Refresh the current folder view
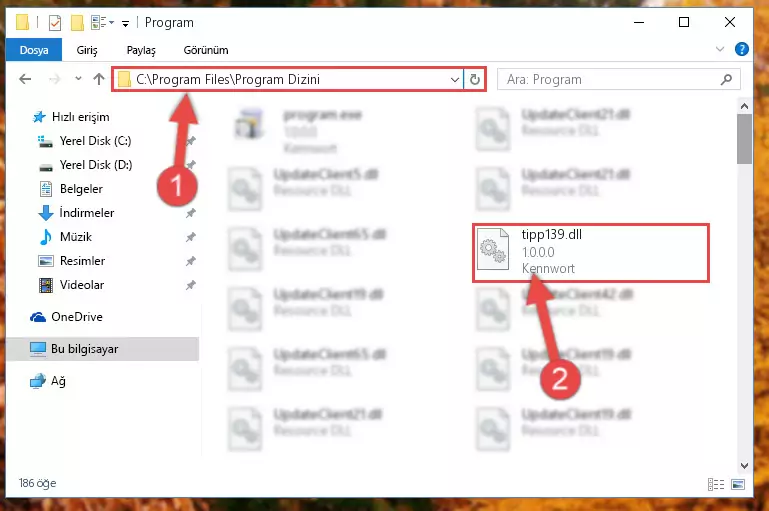 point(475,79)
